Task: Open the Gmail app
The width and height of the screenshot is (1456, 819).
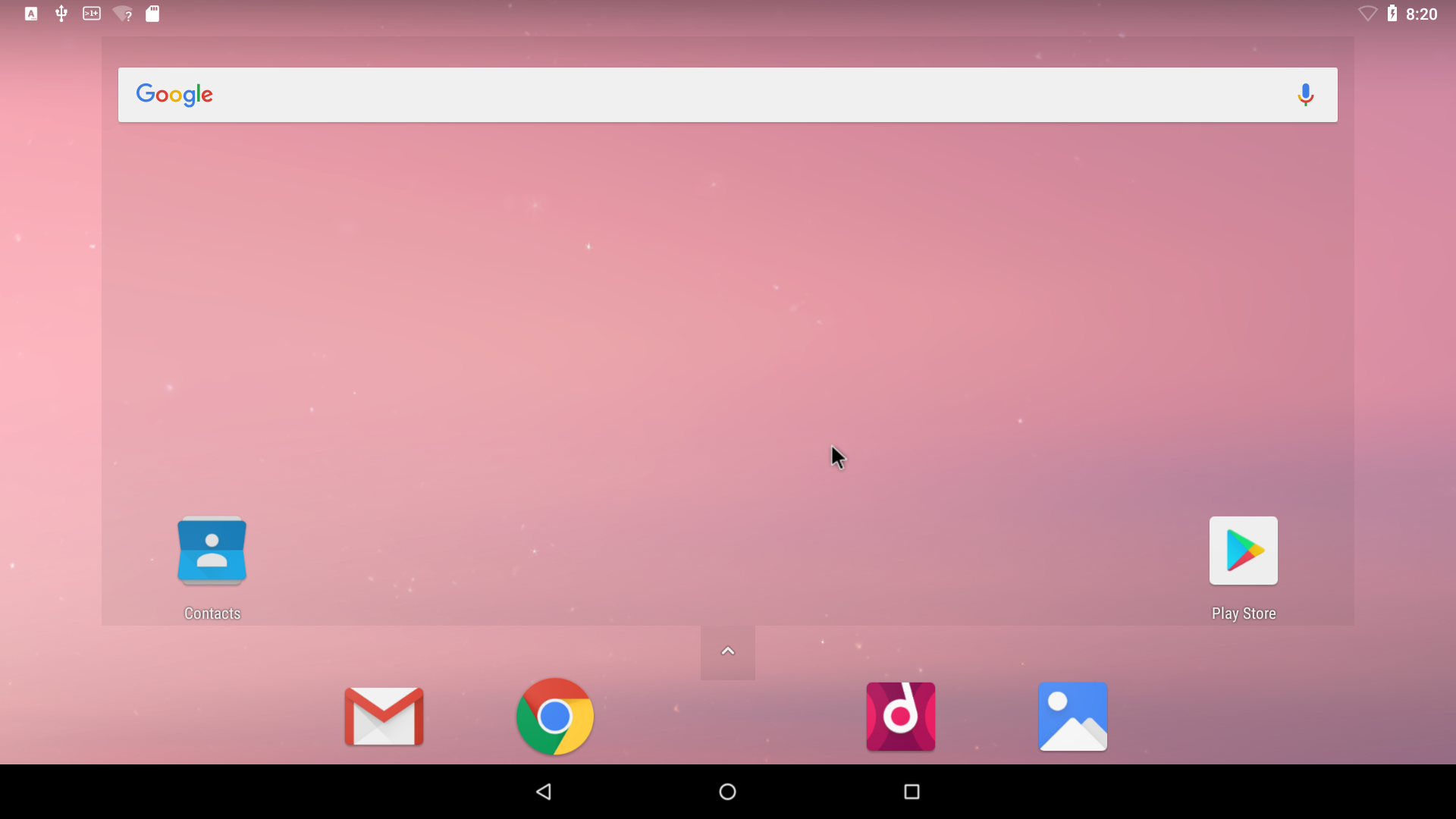Action: tap(384, 716)
